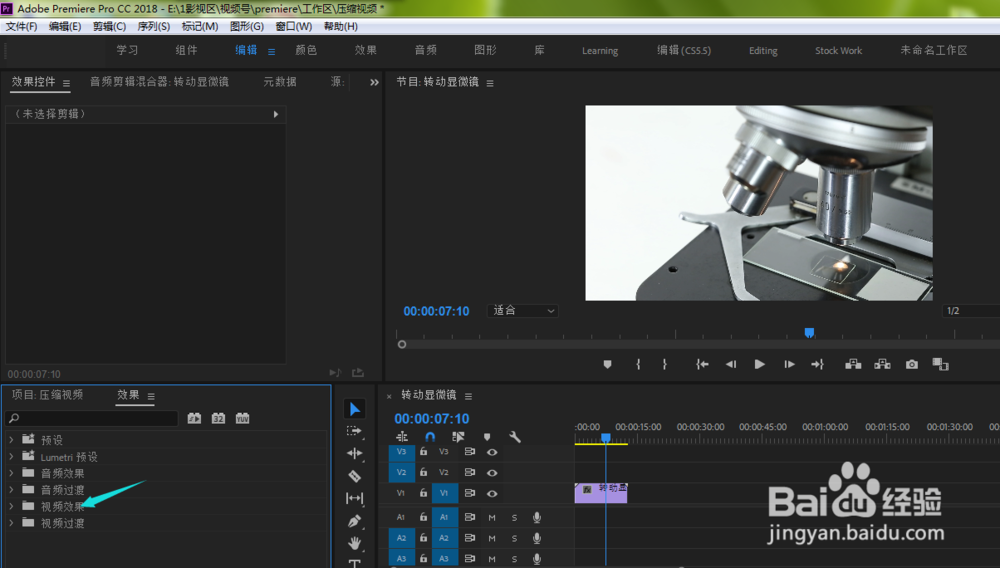Step back one frame
This screenshot has width=1000, height=568.
[x=731, y=365]
